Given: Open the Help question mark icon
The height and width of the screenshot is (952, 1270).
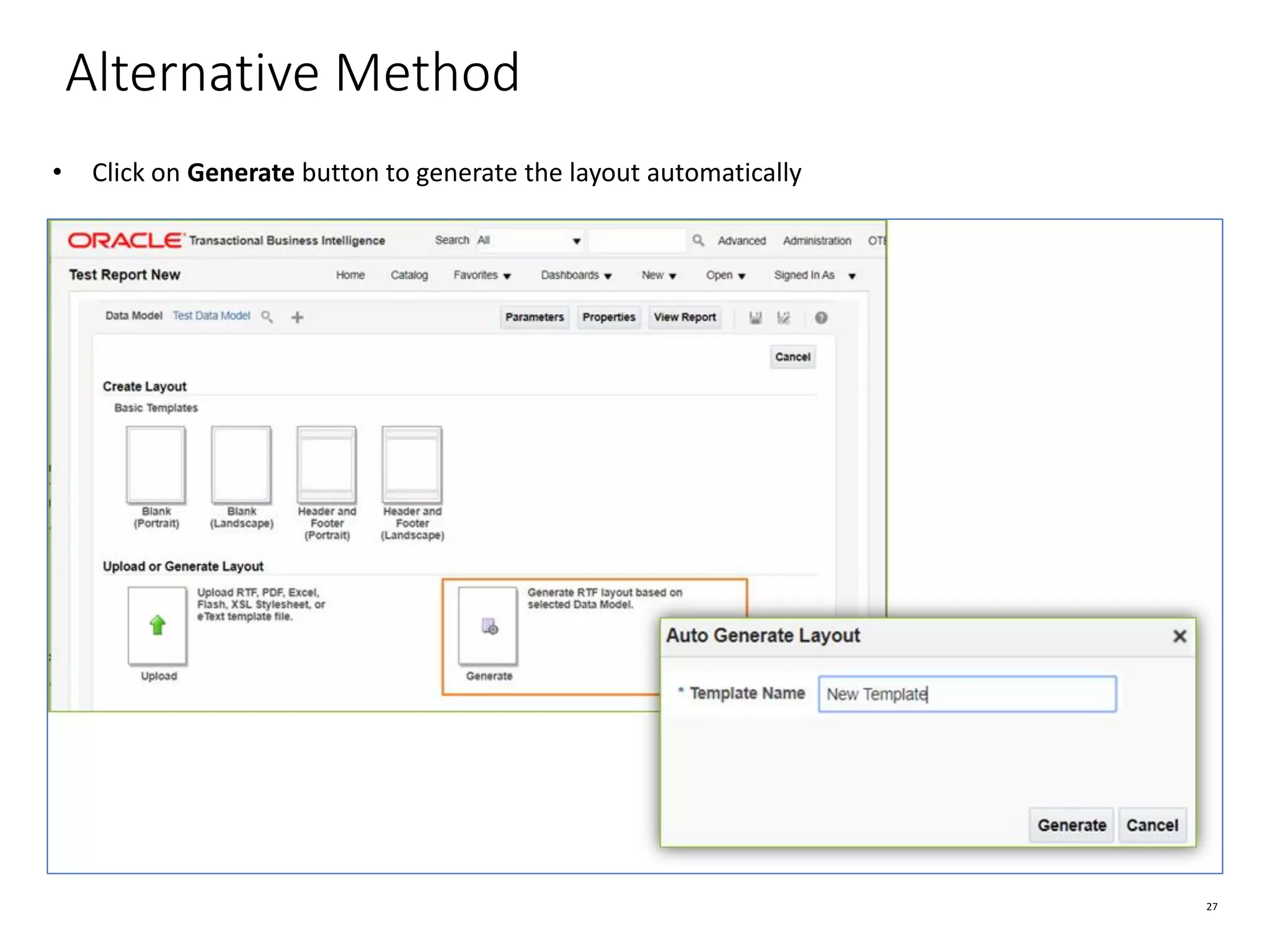Looking at the screenshot, I should 821,318.
